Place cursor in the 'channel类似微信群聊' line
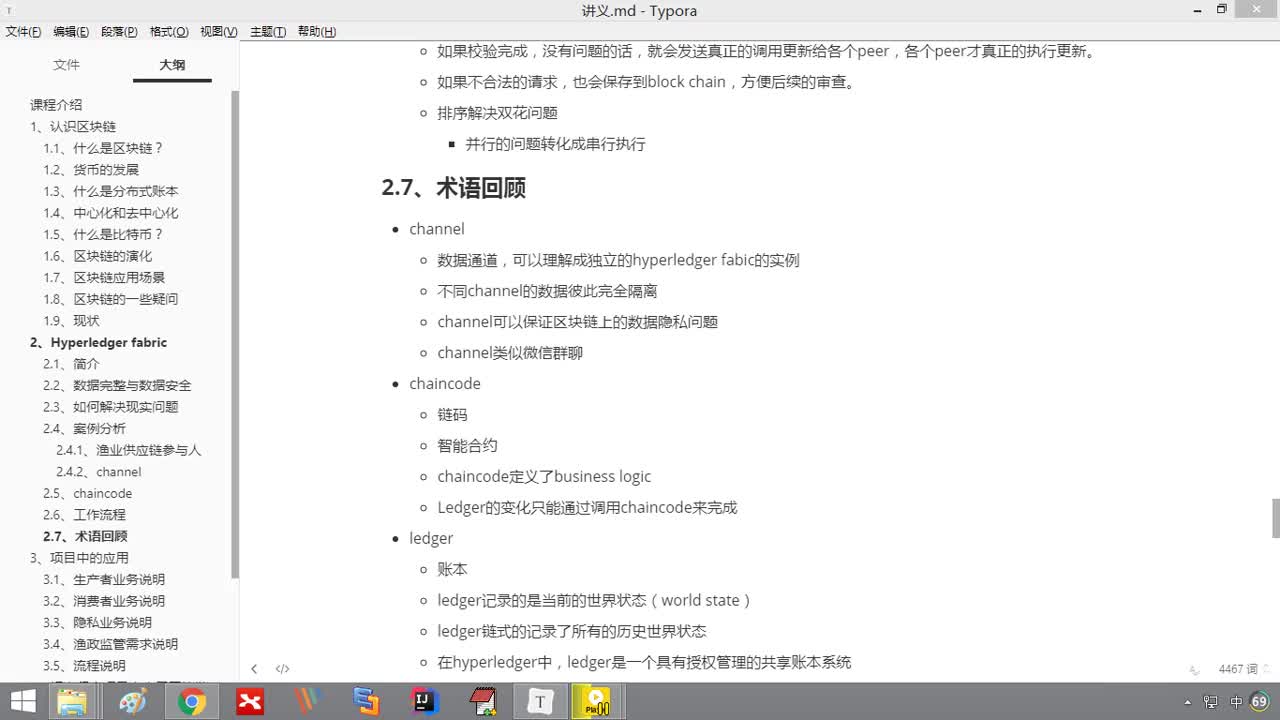The height and width of the screenshot is (720, 1280). tap(510, 353)
